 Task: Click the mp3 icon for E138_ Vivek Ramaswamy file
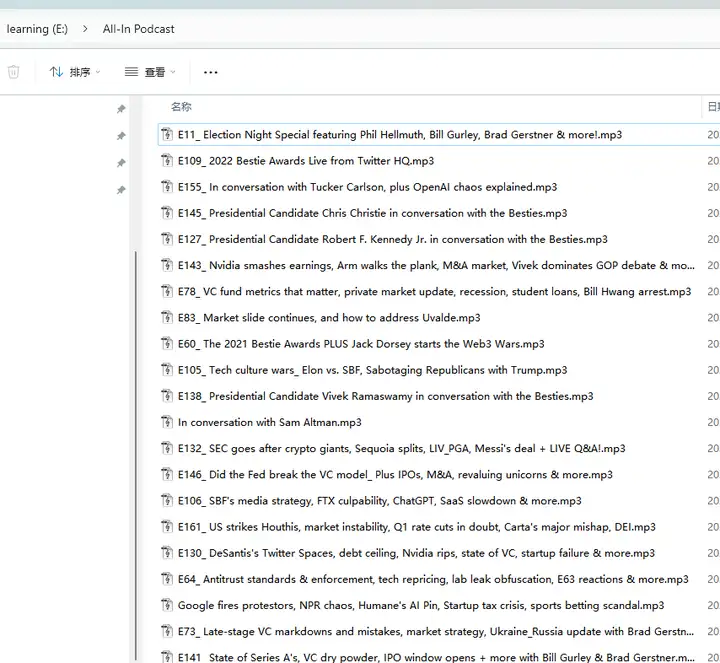(167, 396)
